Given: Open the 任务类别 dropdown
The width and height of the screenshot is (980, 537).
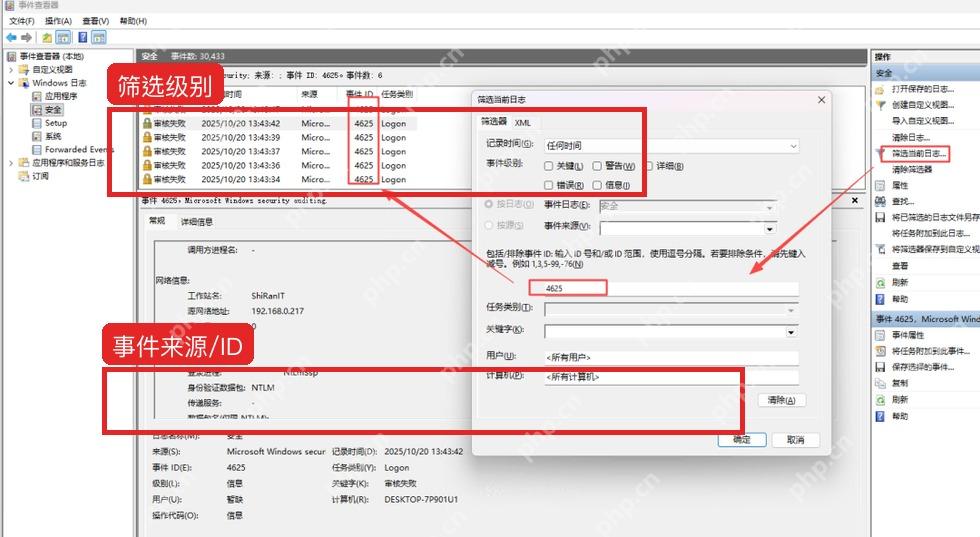Looking at the screenshot, I should pos(671,310).
